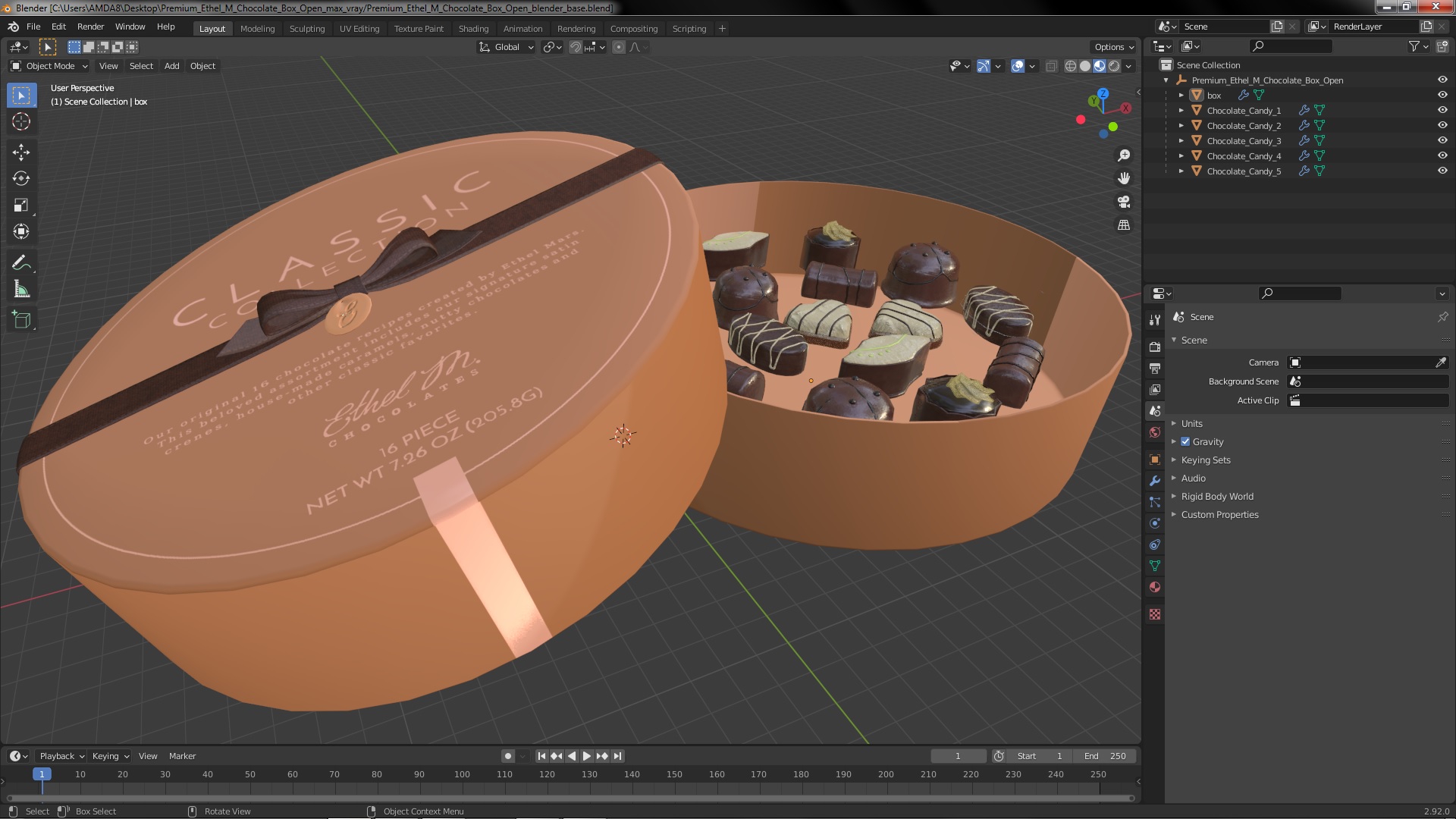Play the animation forward
Viewport: 1456px width, 819px height.
click(x=586, y=756)
